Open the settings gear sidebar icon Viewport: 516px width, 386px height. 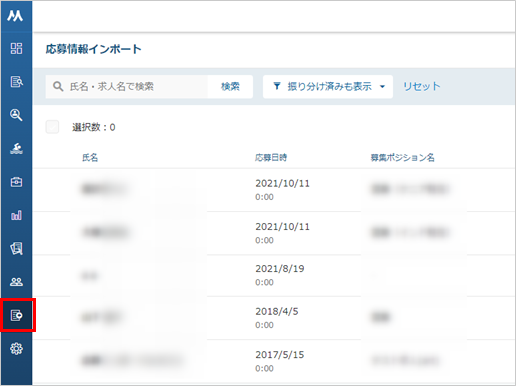[16, 349]
